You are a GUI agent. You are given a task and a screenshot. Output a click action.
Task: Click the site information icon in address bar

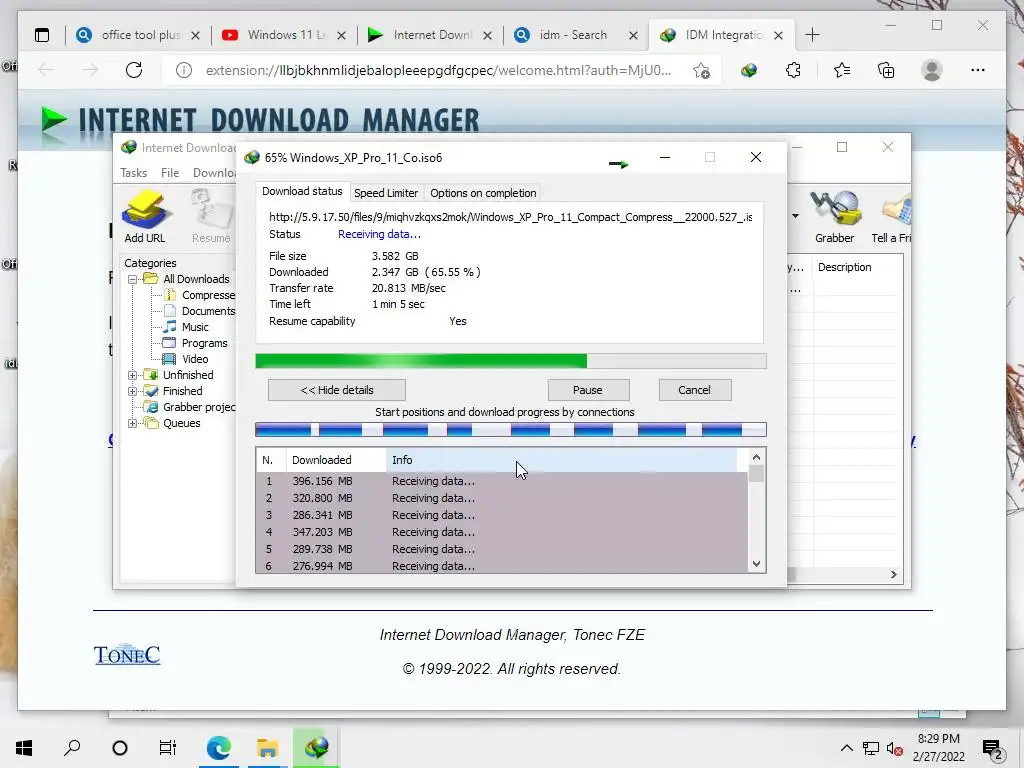coord(184,70)
